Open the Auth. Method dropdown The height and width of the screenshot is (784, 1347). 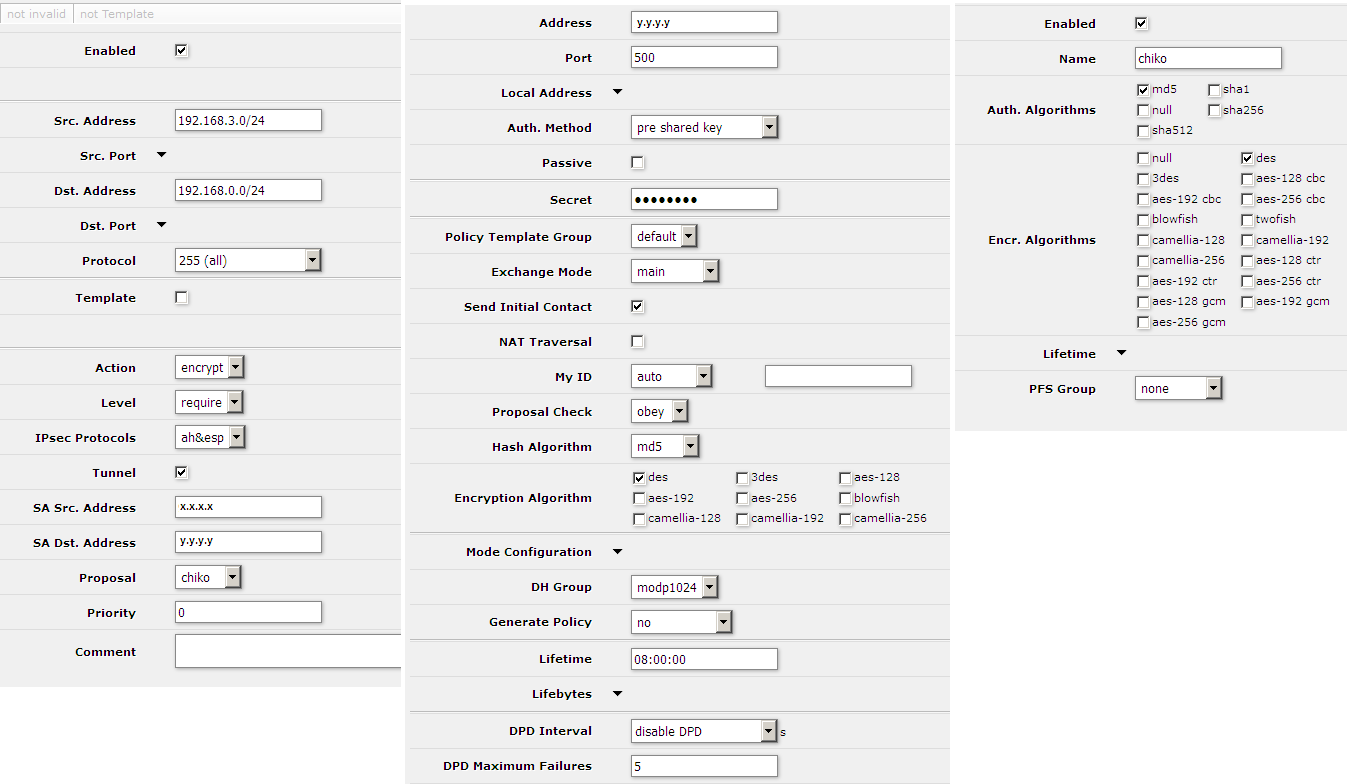[x=769, y=128]
